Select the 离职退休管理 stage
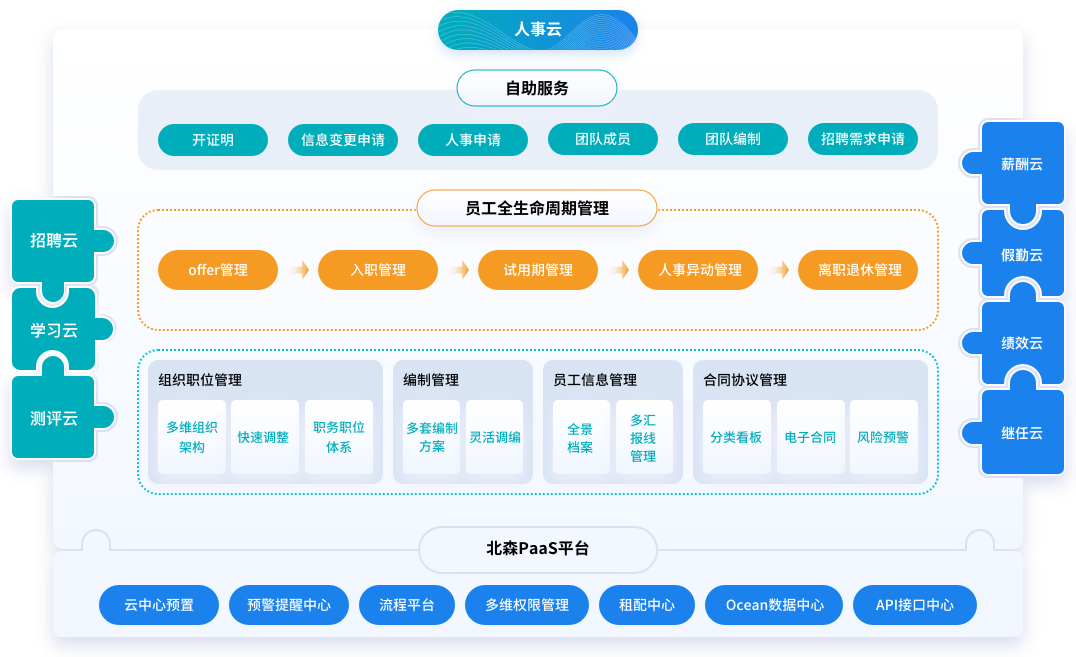Viewport: 1076px width, 657px height. tap(857, 270)
